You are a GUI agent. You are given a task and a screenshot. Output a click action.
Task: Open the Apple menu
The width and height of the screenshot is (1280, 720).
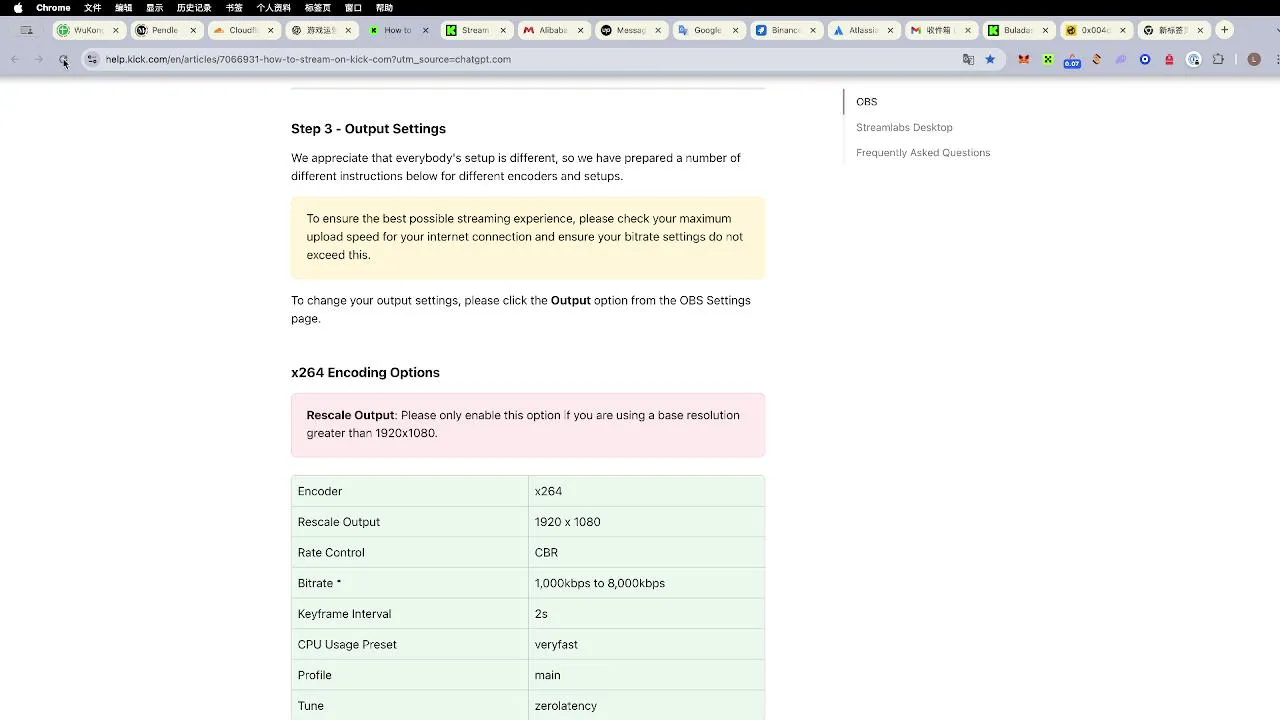[x=17, y=8]
